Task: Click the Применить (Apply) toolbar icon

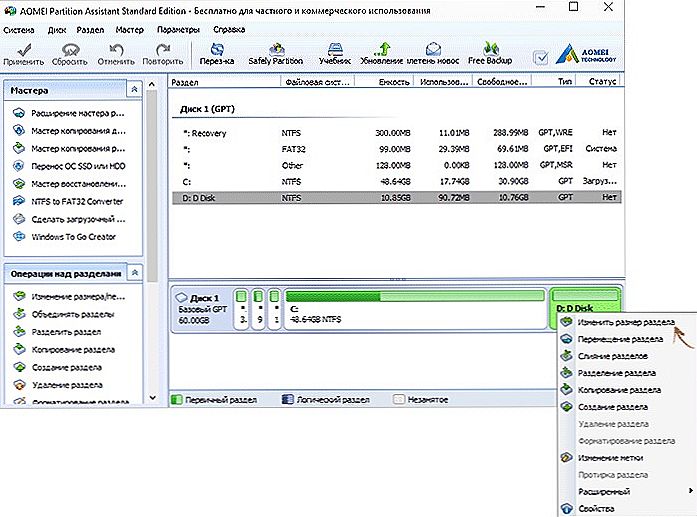Action: [x=24, y=54]
